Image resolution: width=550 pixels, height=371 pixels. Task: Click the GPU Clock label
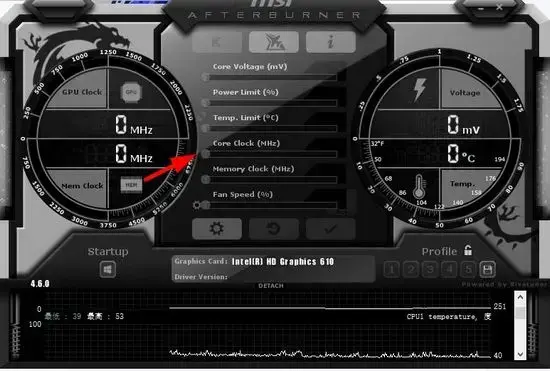[x=82, y=92]
